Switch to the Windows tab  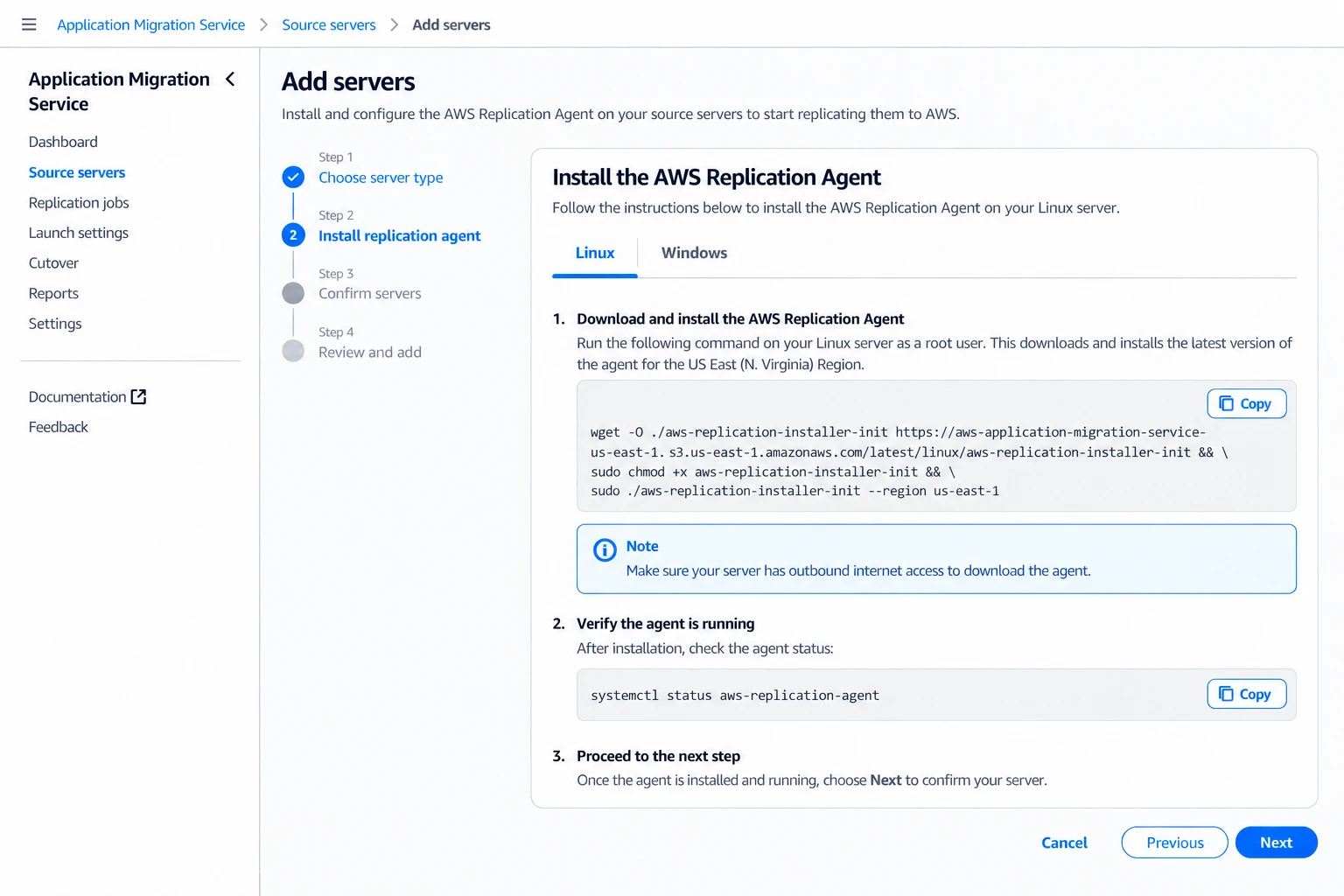coord(694,253)
